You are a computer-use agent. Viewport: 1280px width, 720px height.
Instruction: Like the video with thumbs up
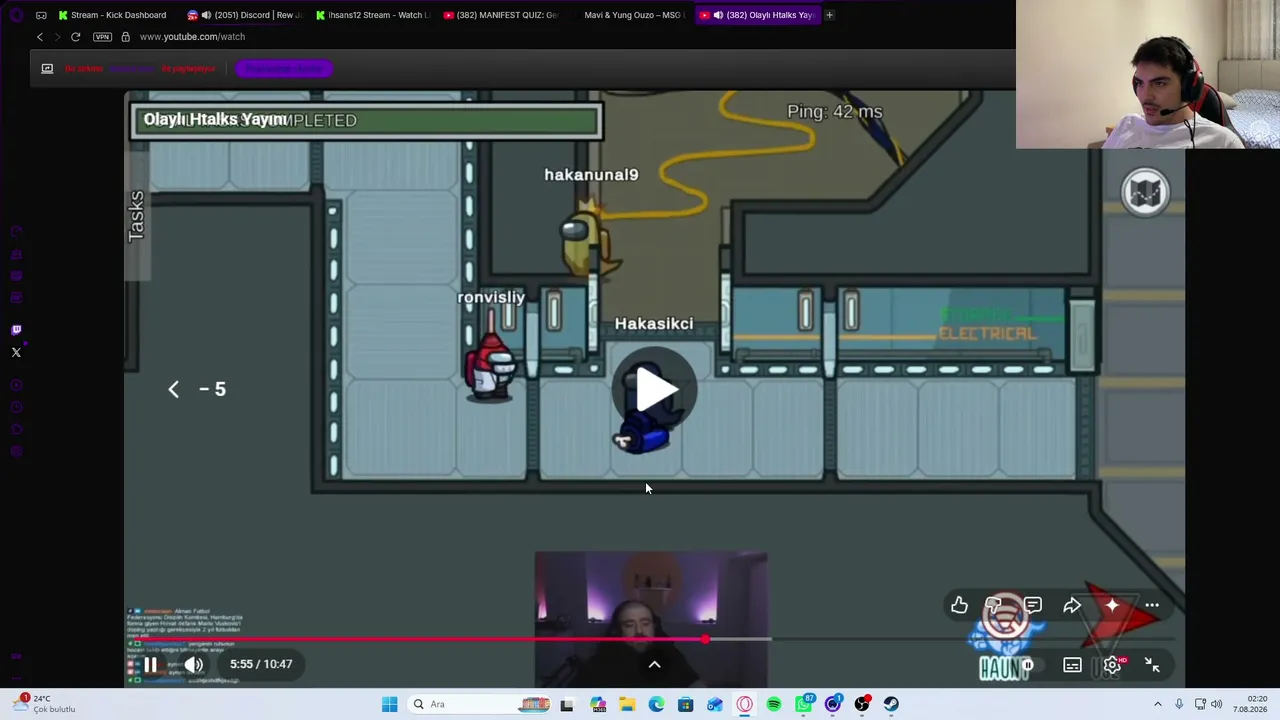tap(959, 605)
